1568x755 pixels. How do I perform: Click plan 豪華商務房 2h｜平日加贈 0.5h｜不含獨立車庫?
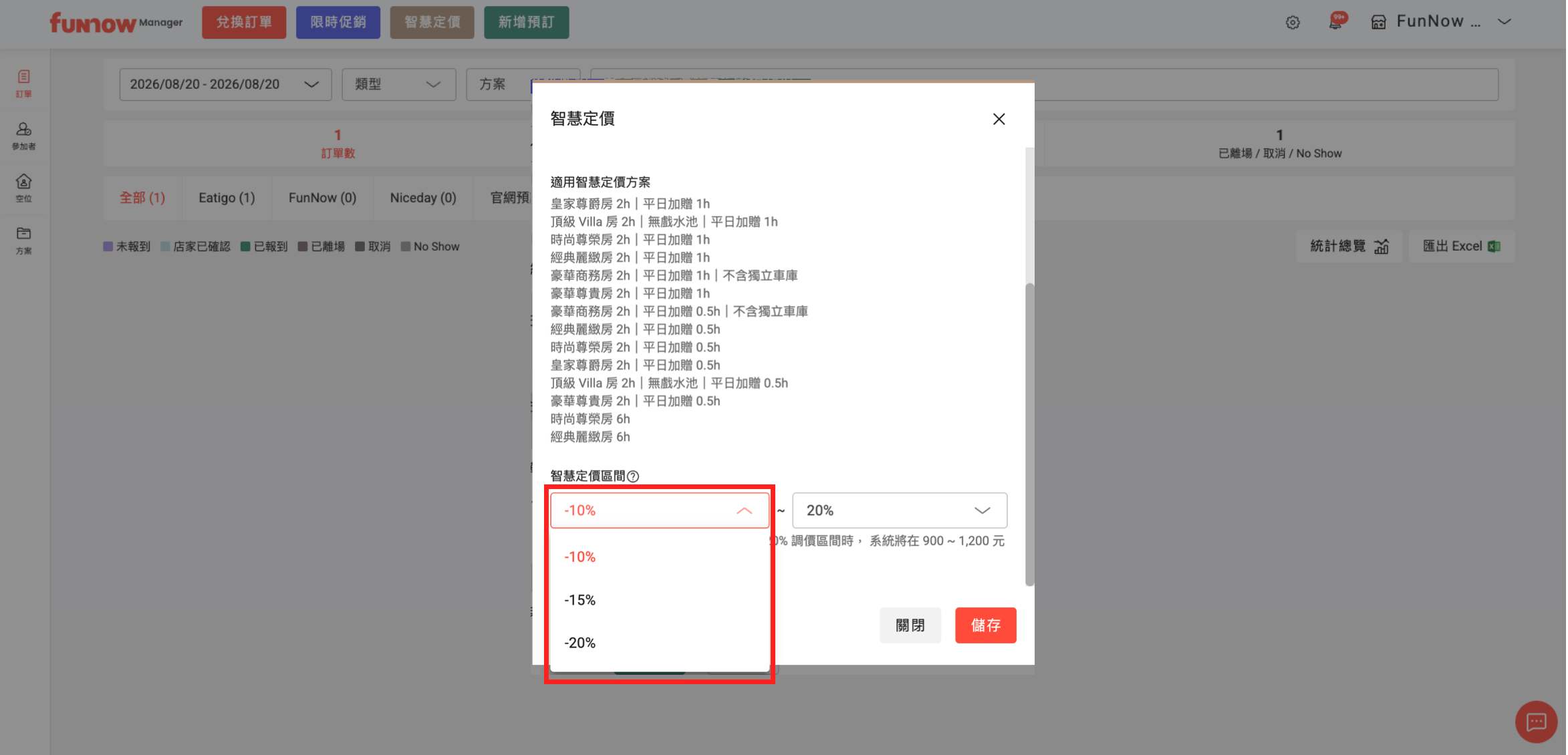(680, 311)
